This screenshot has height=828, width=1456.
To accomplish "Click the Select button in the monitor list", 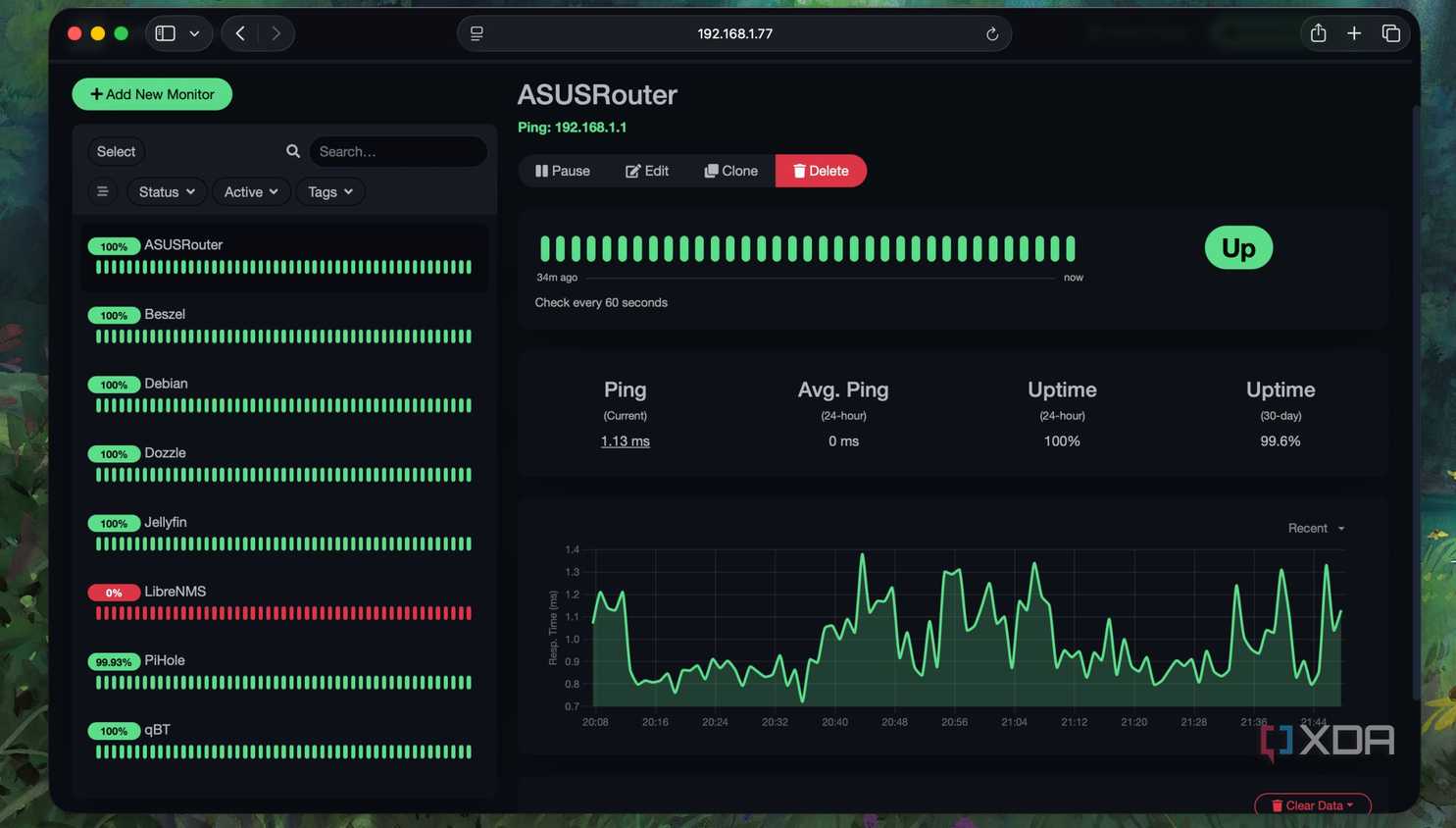I will point(116,151).
